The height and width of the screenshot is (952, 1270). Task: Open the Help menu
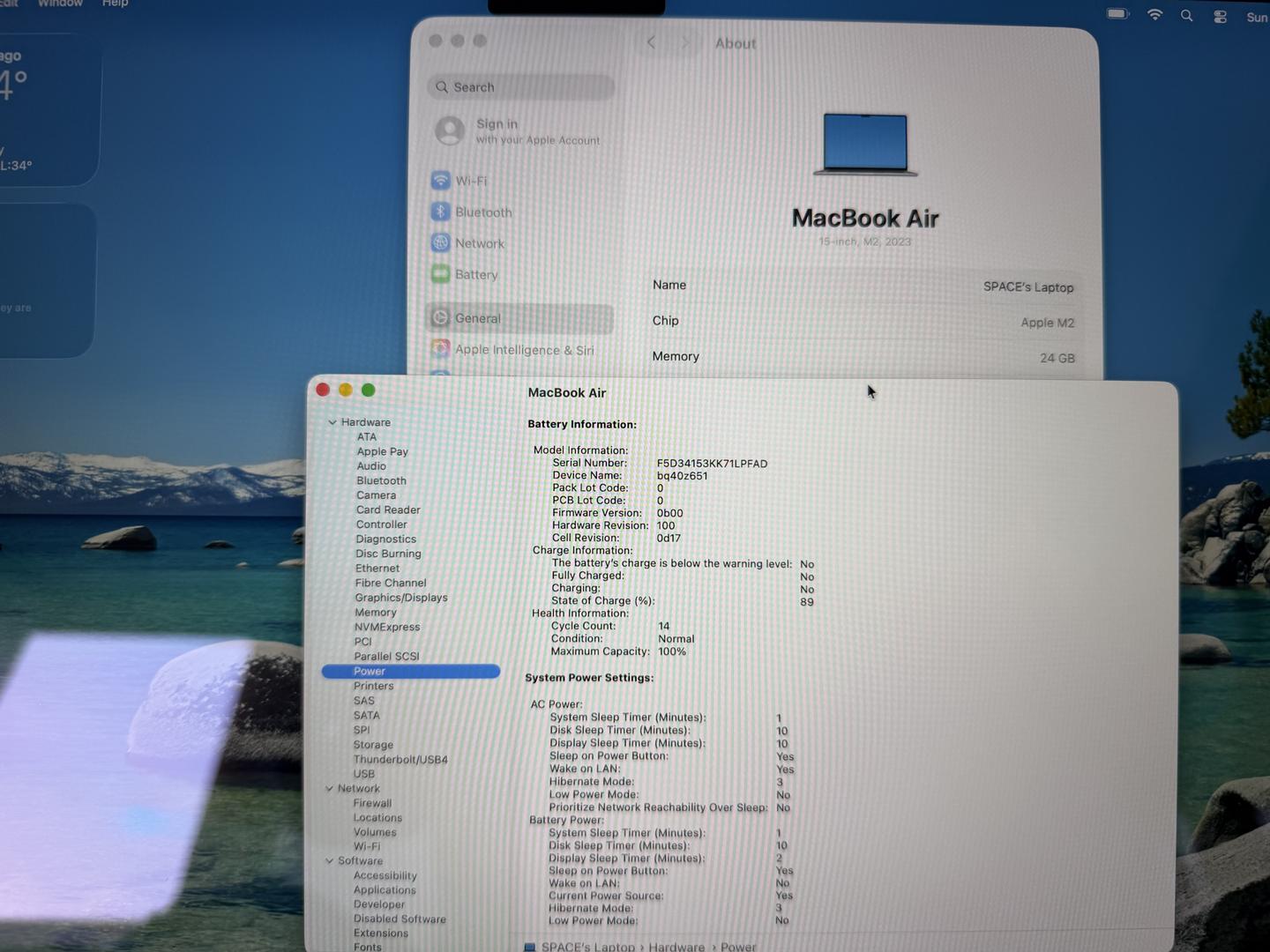(115, 4)
